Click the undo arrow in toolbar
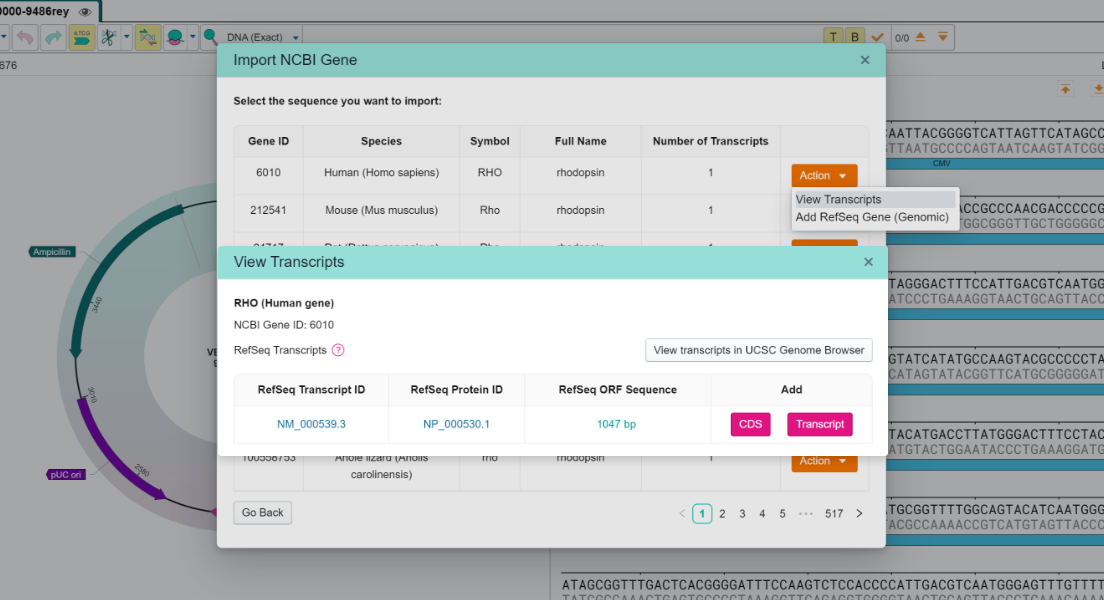 (25, 37)
